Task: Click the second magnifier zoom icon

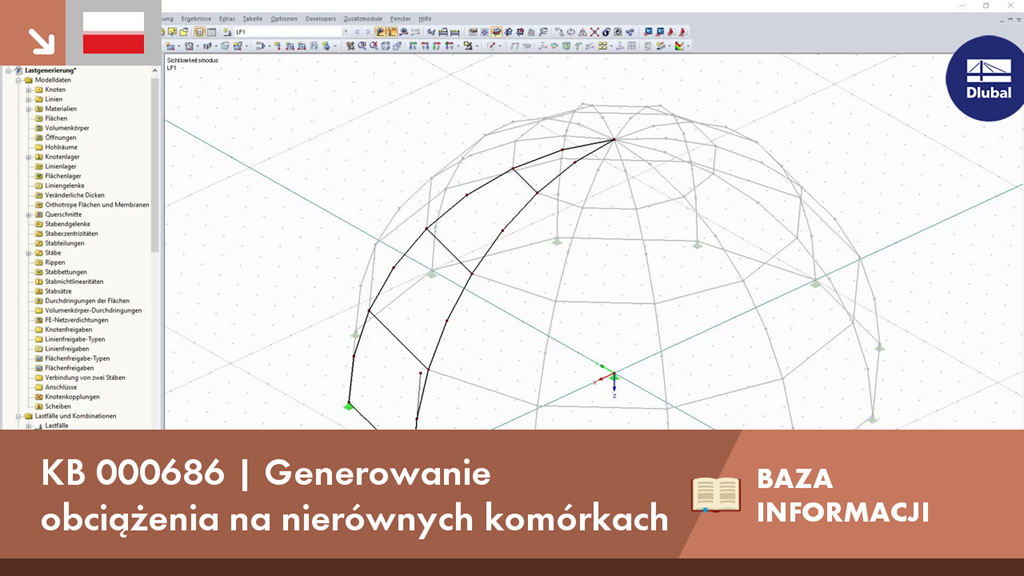Action: click(374, 46)
